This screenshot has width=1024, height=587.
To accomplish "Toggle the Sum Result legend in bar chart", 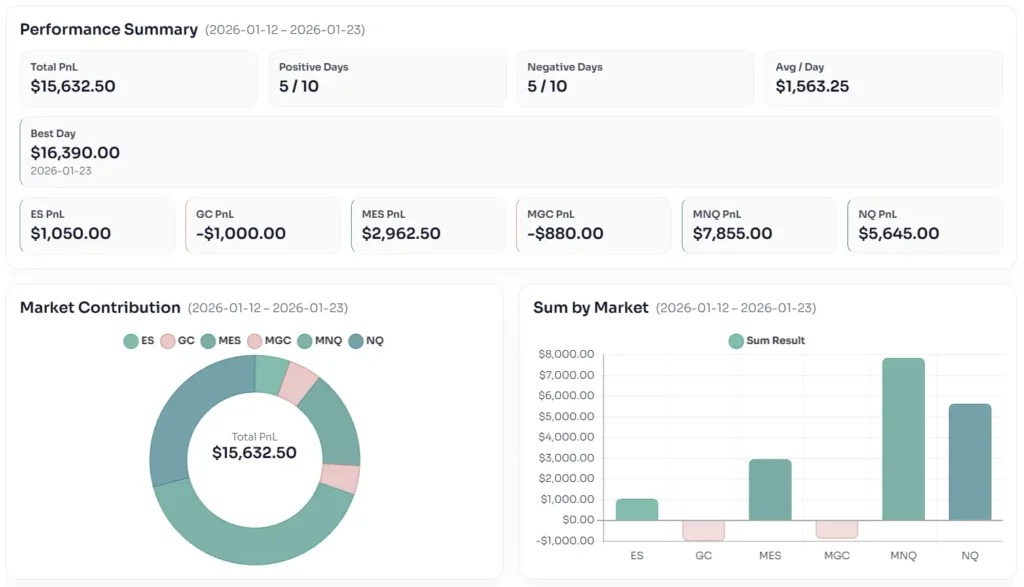I will click(766, 341).
